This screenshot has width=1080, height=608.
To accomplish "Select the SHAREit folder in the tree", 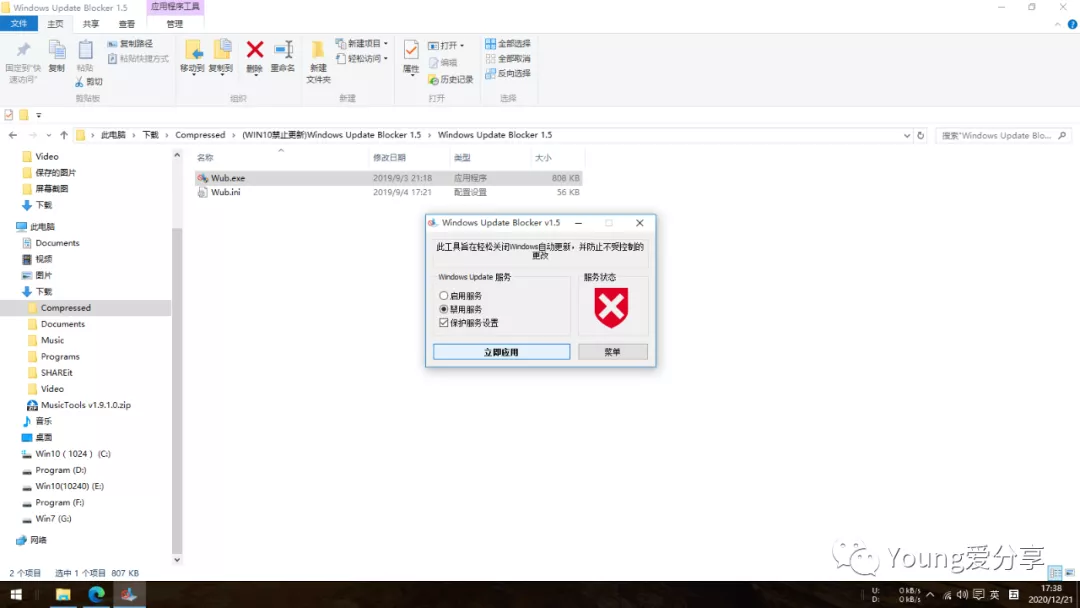I will coord(56,373).
